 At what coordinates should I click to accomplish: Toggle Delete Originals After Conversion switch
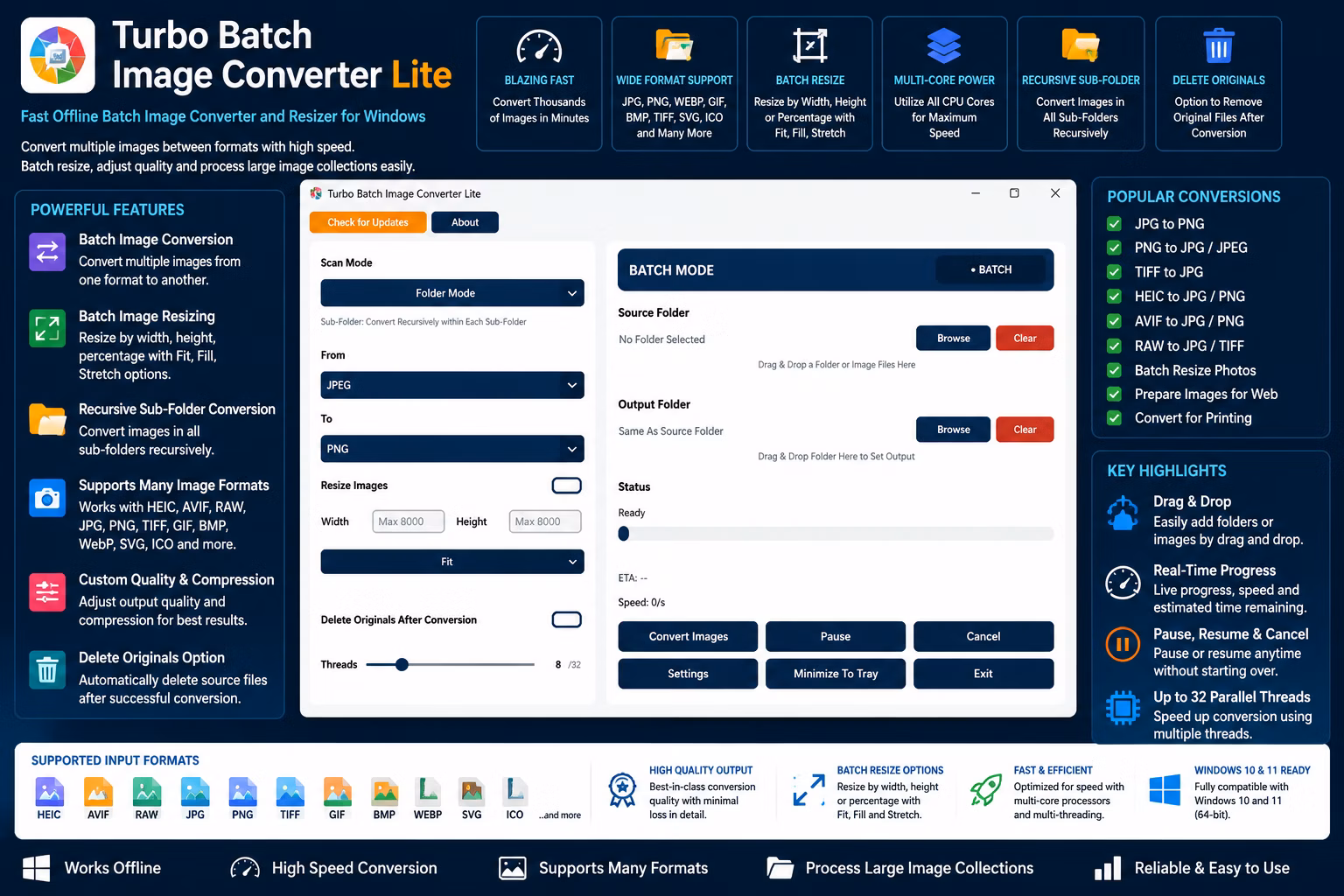pos(567,619)
